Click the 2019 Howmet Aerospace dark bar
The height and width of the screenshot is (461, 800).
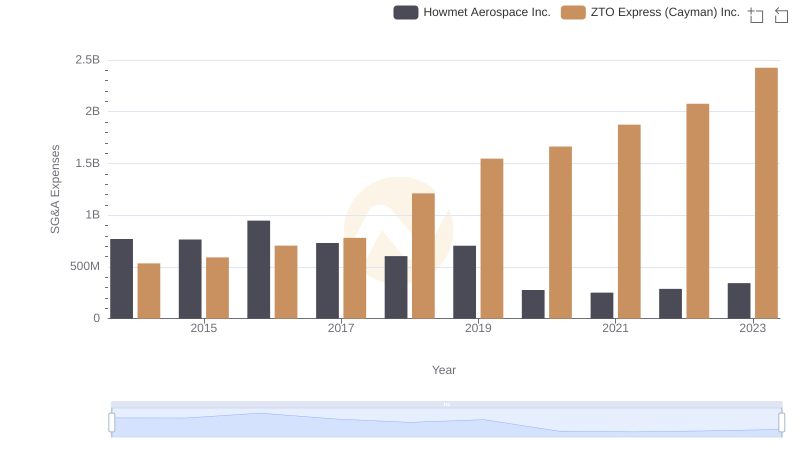[x=464, y=282]
